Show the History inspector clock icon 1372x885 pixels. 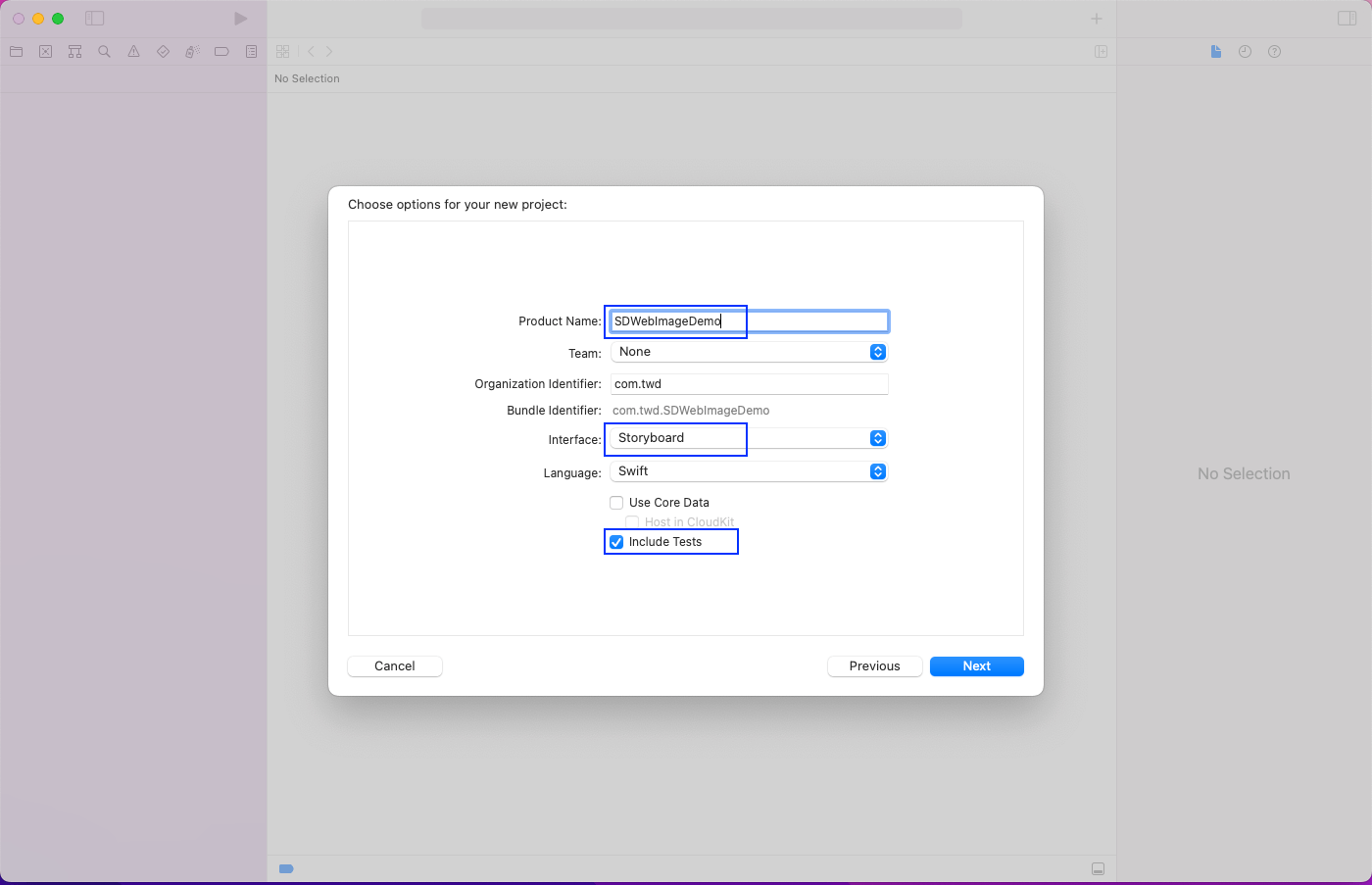point(1245,52)
